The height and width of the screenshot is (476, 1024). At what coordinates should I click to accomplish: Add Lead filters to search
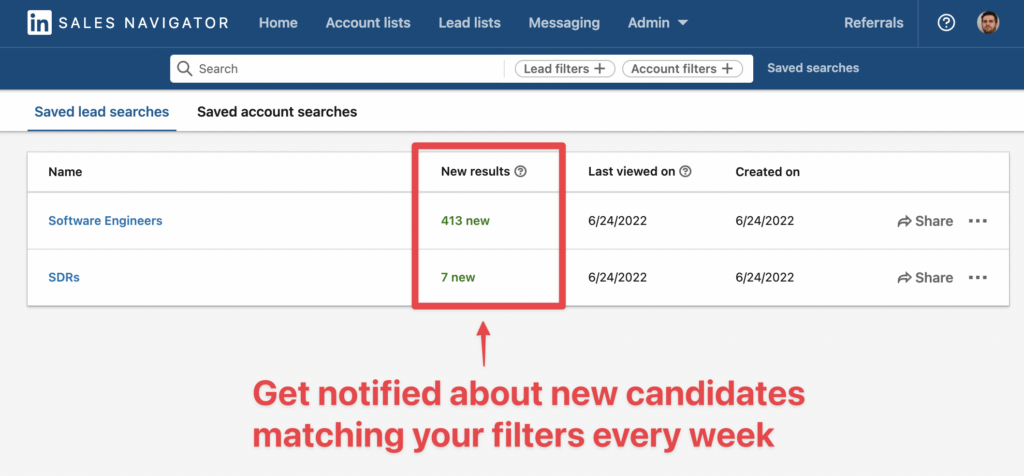(565, 69)
